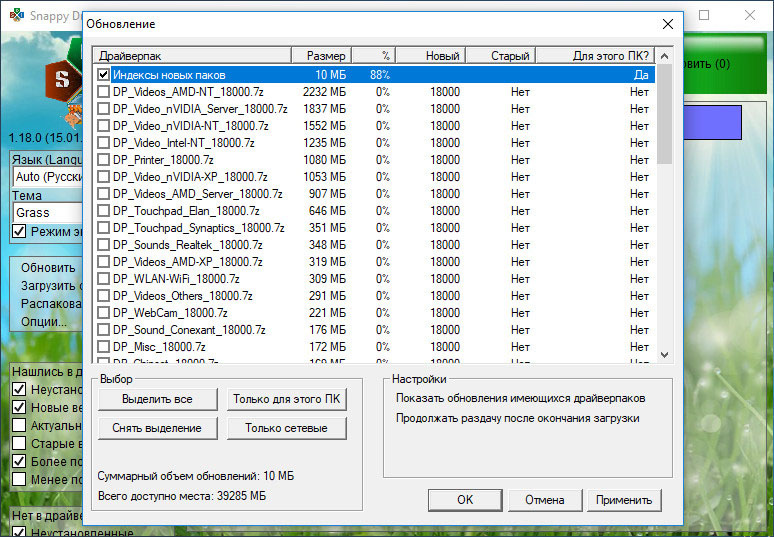
Task: Click the Да value in the first row
Action: tap(641, 75)
